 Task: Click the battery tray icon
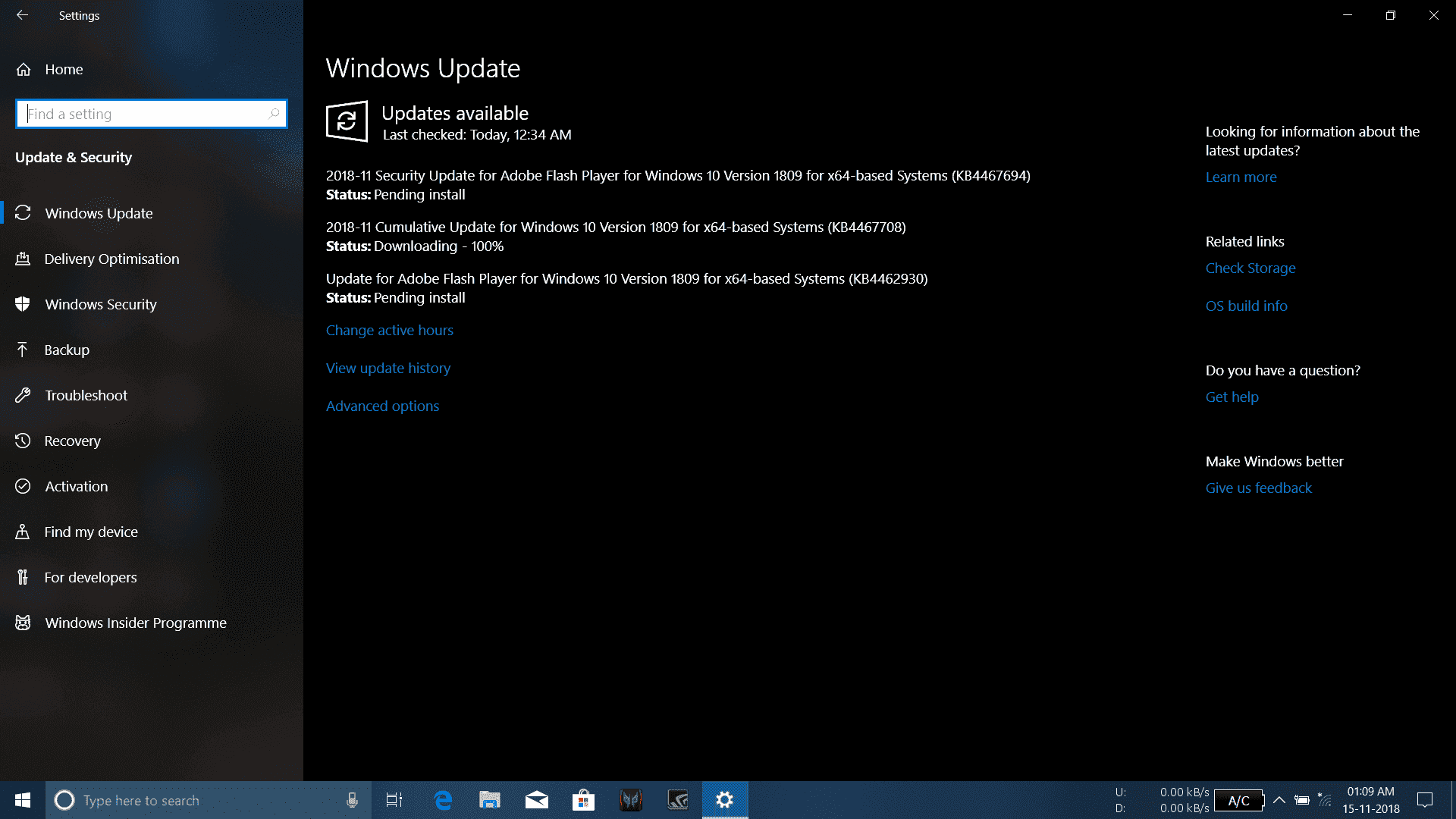point(1302,800)
